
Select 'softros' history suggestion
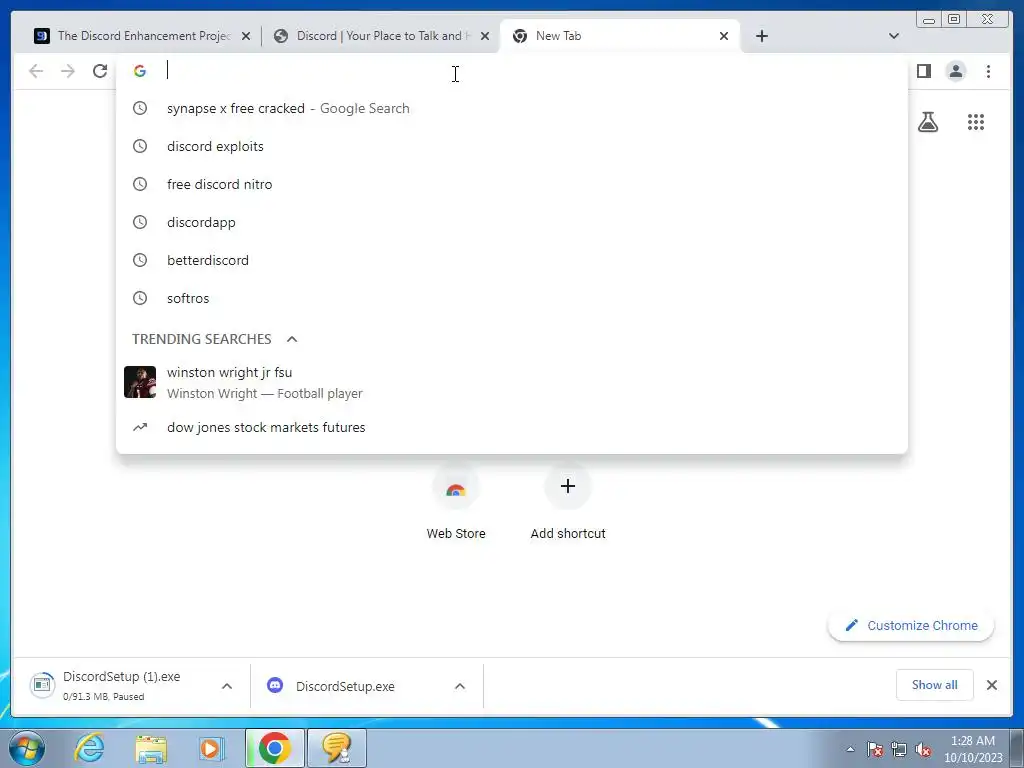point(511,298)
